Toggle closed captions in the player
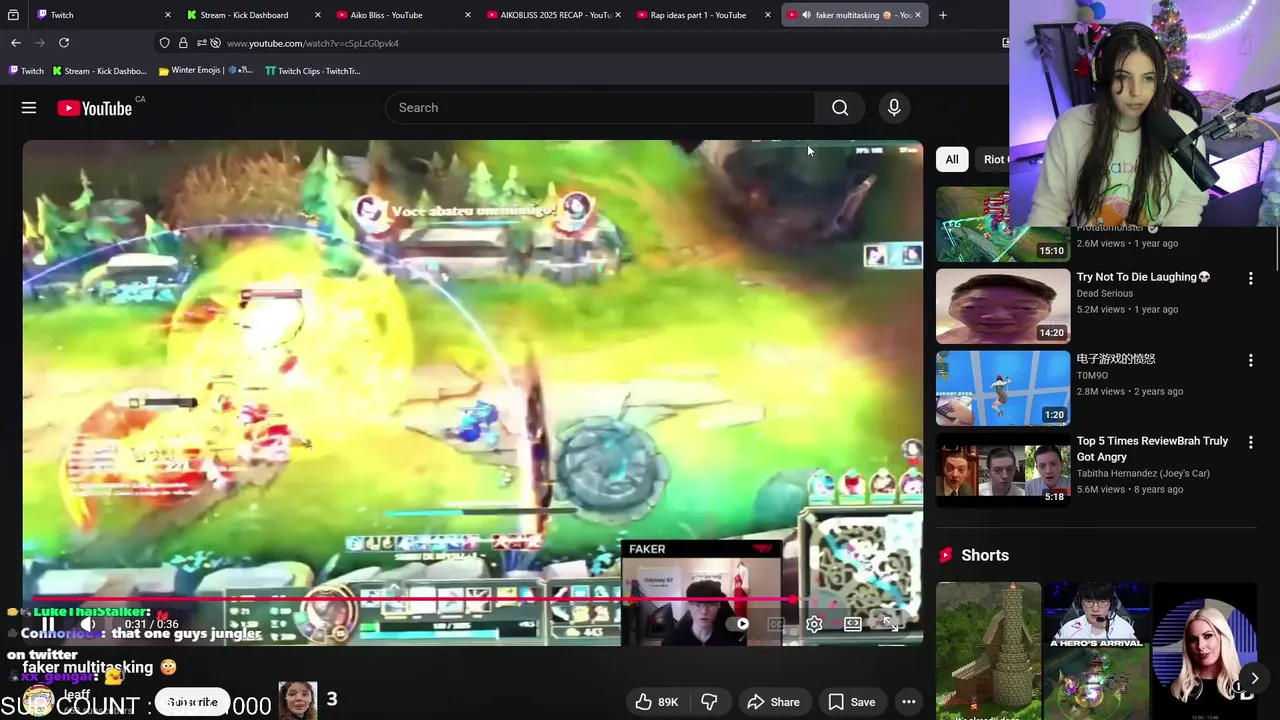 pos(776,624)
